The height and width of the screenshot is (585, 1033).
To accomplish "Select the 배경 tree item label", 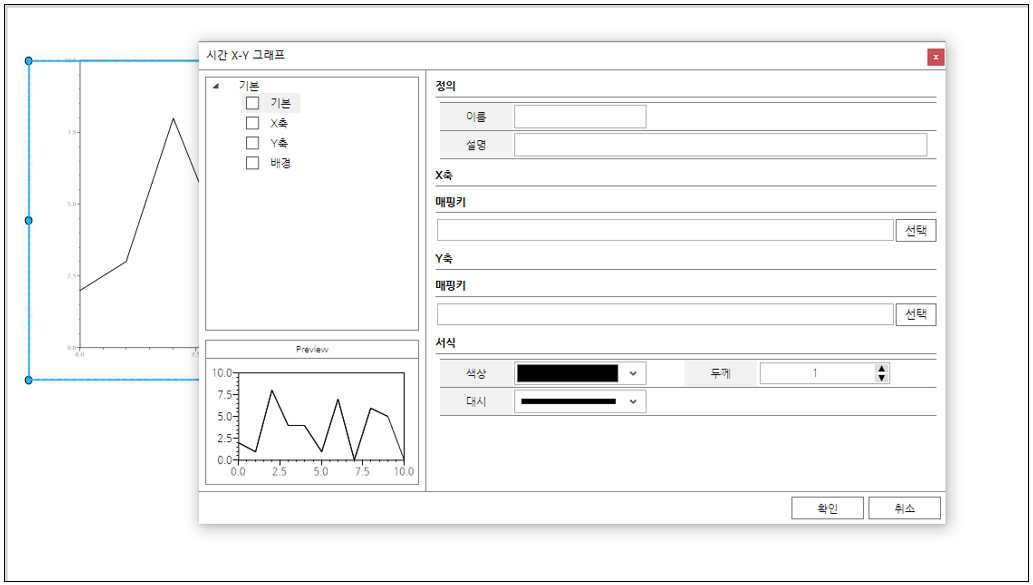I will 281,163.
